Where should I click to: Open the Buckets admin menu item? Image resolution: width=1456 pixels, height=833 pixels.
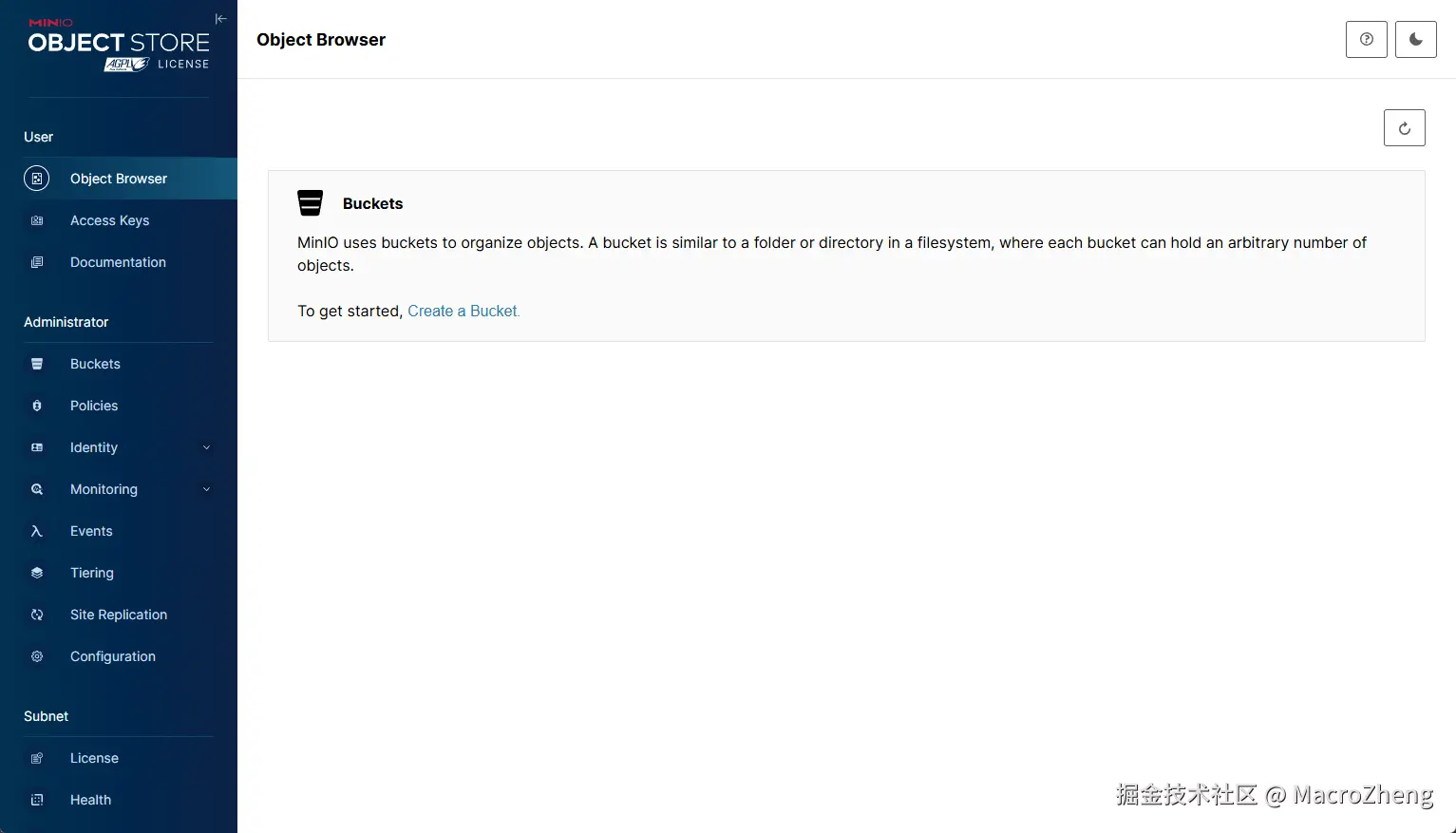95,364
